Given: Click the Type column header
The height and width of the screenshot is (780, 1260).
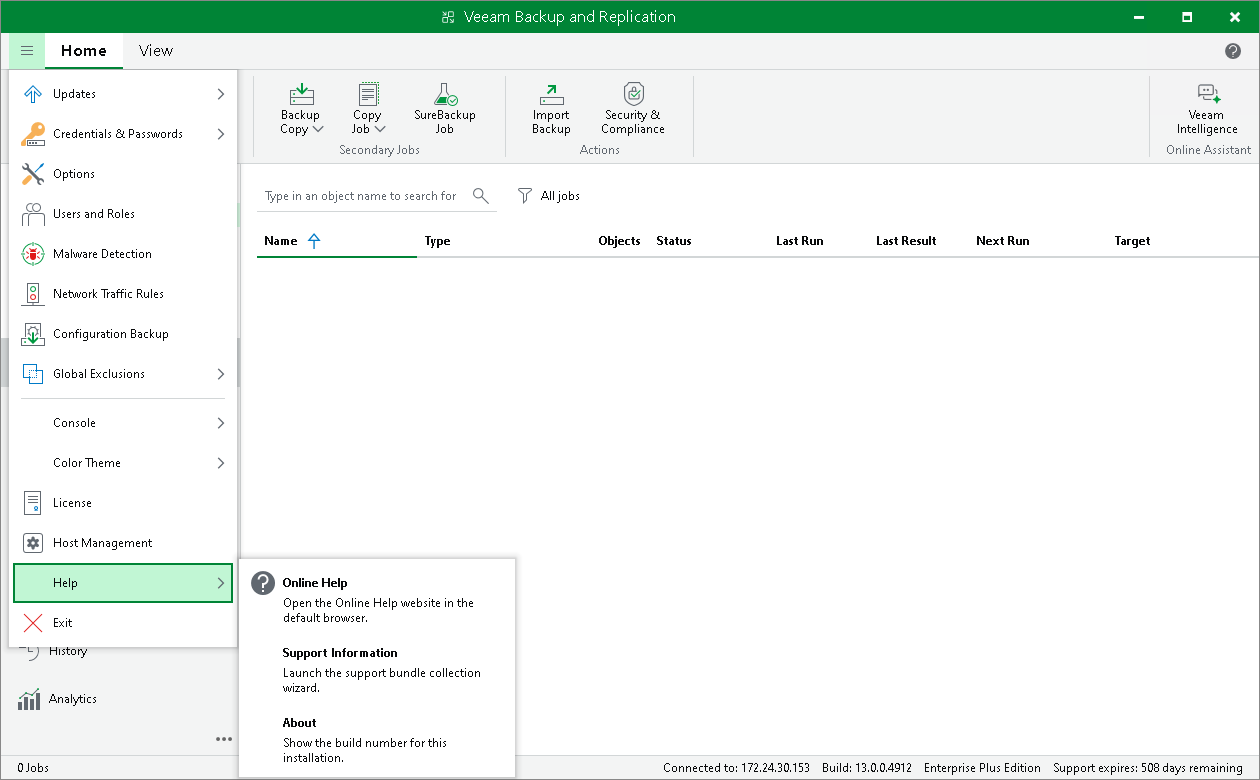Looking at the screenshot, I should (437, 241).
